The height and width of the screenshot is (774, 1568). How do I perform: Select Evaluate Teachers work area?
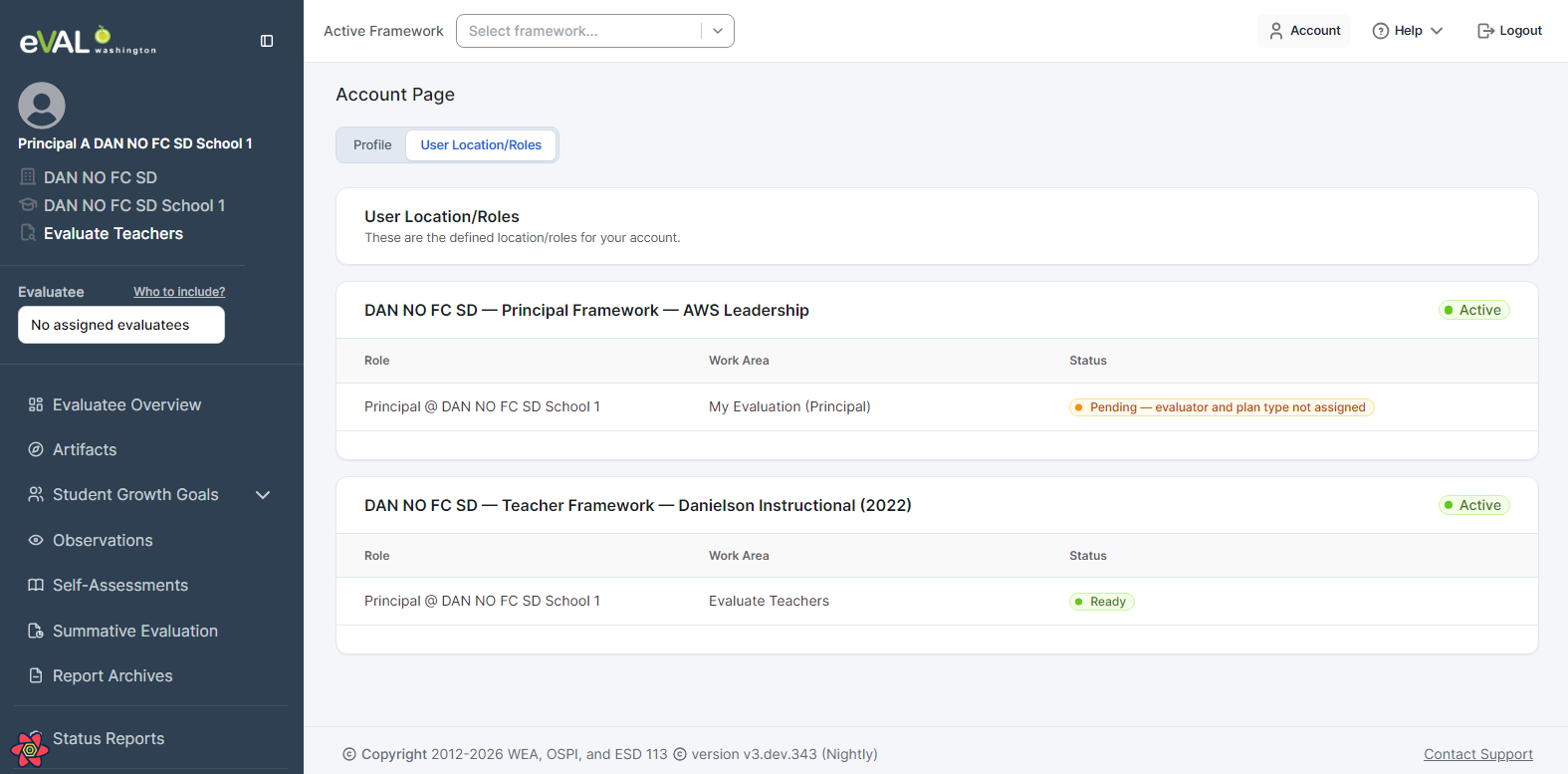[x=113, y=233]
